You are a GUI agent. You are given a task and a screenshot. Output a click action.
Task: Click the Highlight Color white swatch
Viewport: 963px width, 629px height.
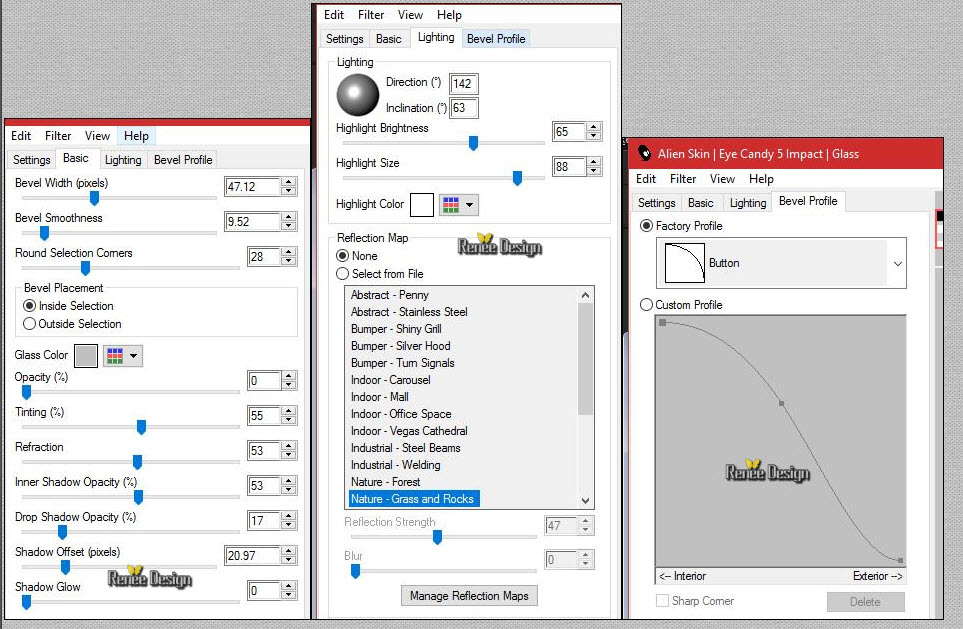(422, 205)
